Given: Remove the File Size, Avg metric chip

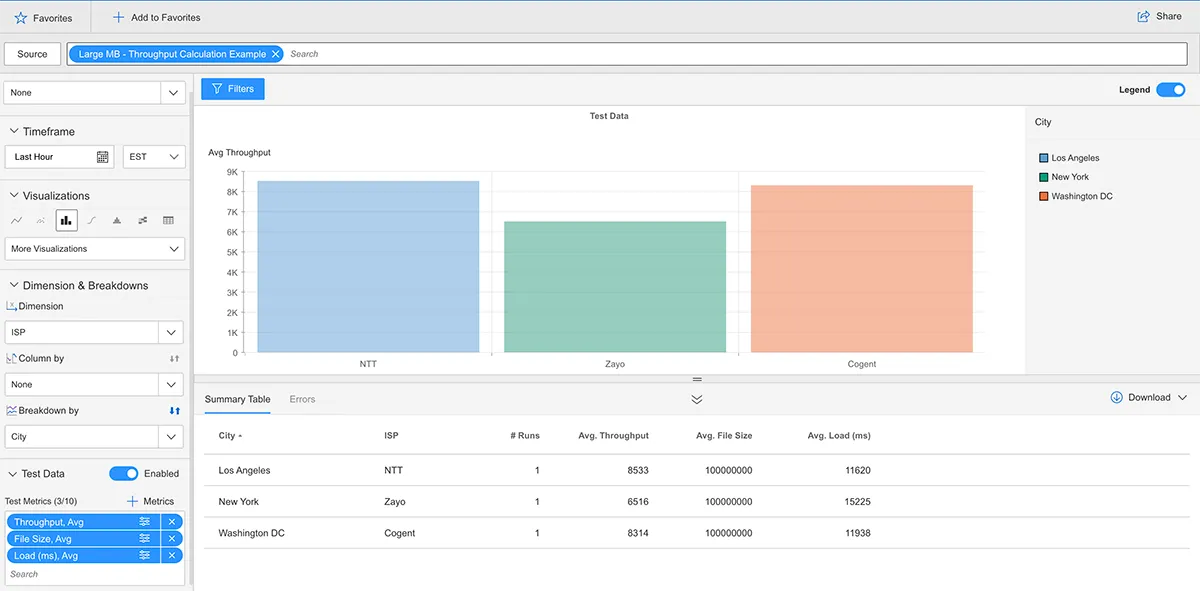Looking at the screenshot, I should coord(171,539).
